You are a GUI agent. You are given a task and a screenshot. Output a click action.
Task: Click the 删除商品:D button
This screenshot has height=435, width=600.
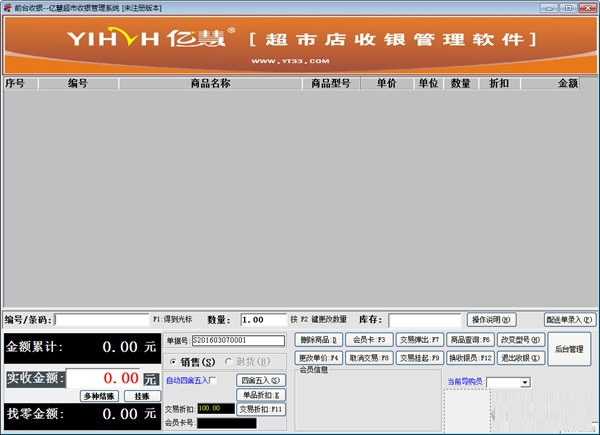(318, 340)
